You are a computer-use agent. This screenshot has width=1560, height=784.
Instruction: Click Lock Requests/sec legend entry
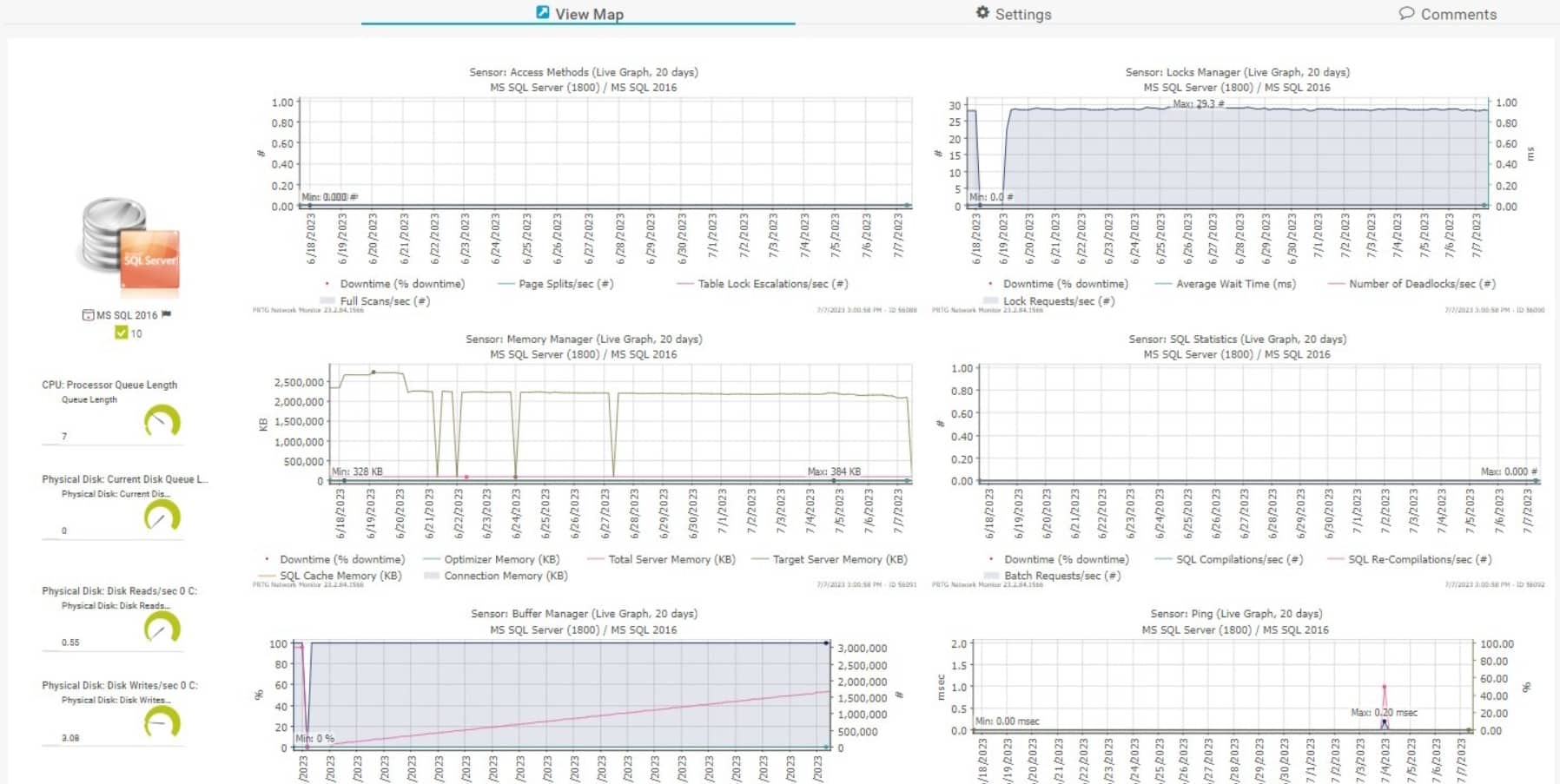pos(1049,301)
